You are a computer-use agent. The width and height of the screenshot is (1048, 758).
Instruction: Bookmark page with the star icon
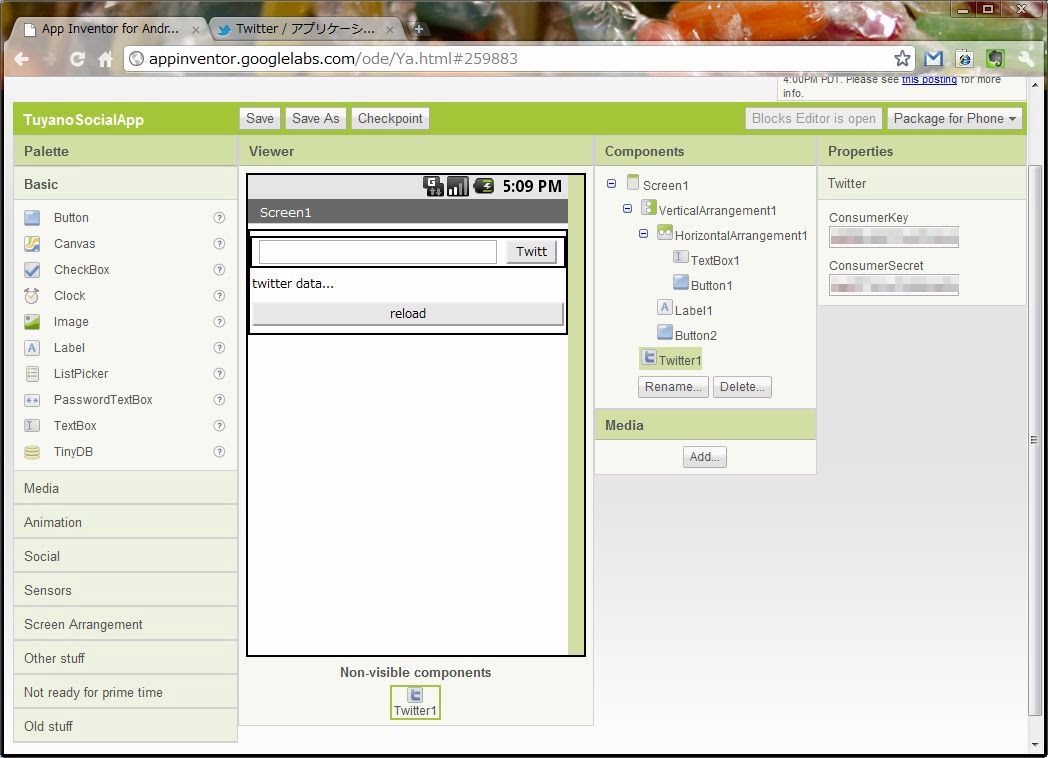tap(902, 59)
